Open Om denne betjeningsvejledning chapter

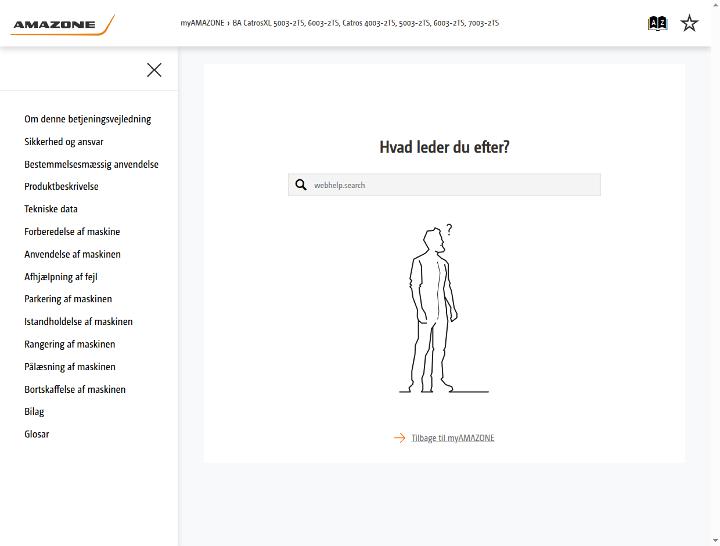click(88, 119)
